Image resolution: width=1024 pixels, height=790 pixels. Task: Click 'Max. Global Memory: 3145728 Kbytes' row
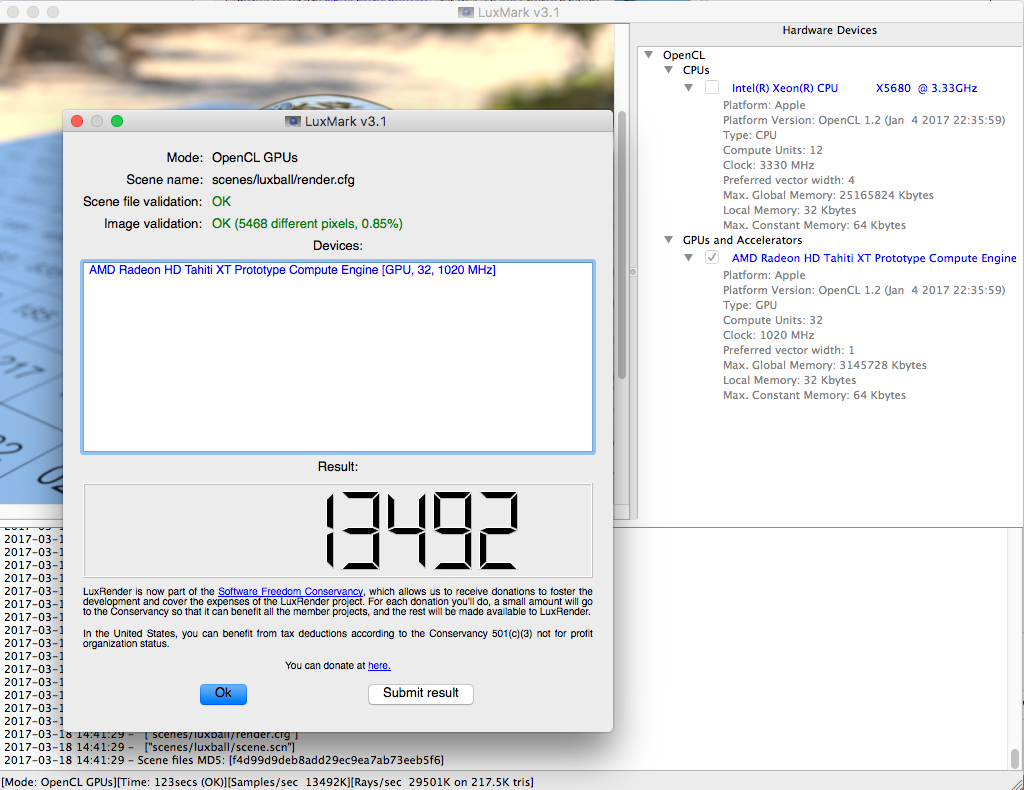[824, 365]
